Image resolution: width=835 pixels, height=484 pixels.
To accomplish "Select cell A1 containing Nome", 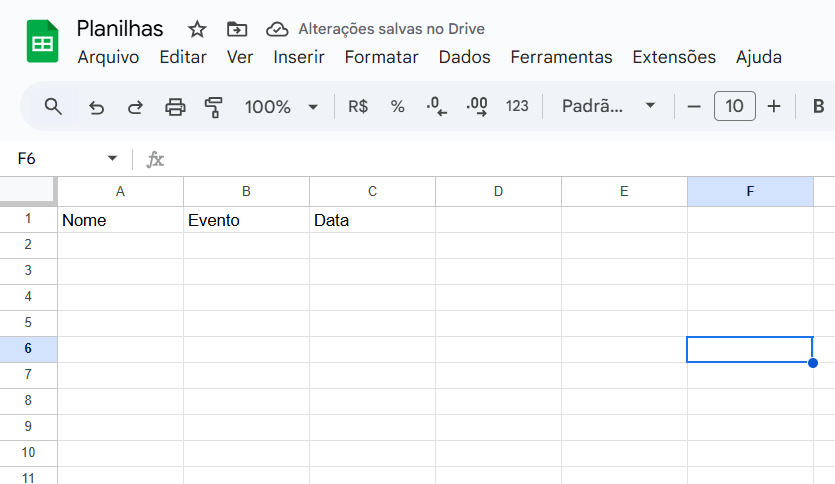I will 120,220.
